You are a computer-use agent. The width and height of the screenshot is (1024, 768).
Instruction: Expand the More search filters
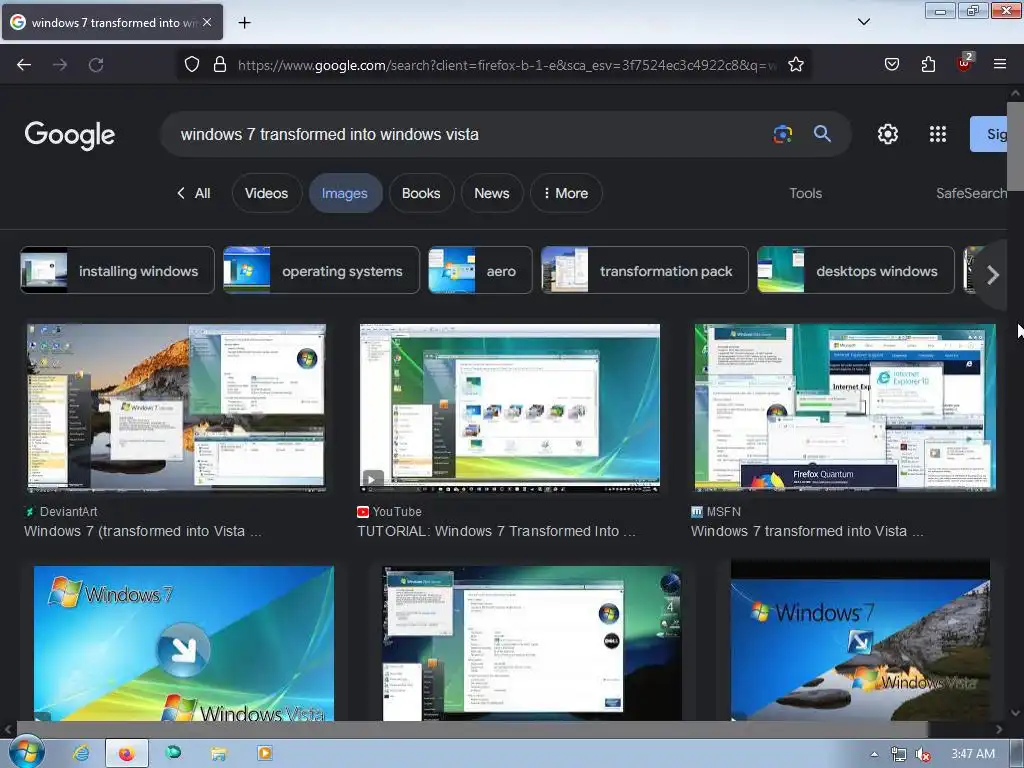click(566, 193)
